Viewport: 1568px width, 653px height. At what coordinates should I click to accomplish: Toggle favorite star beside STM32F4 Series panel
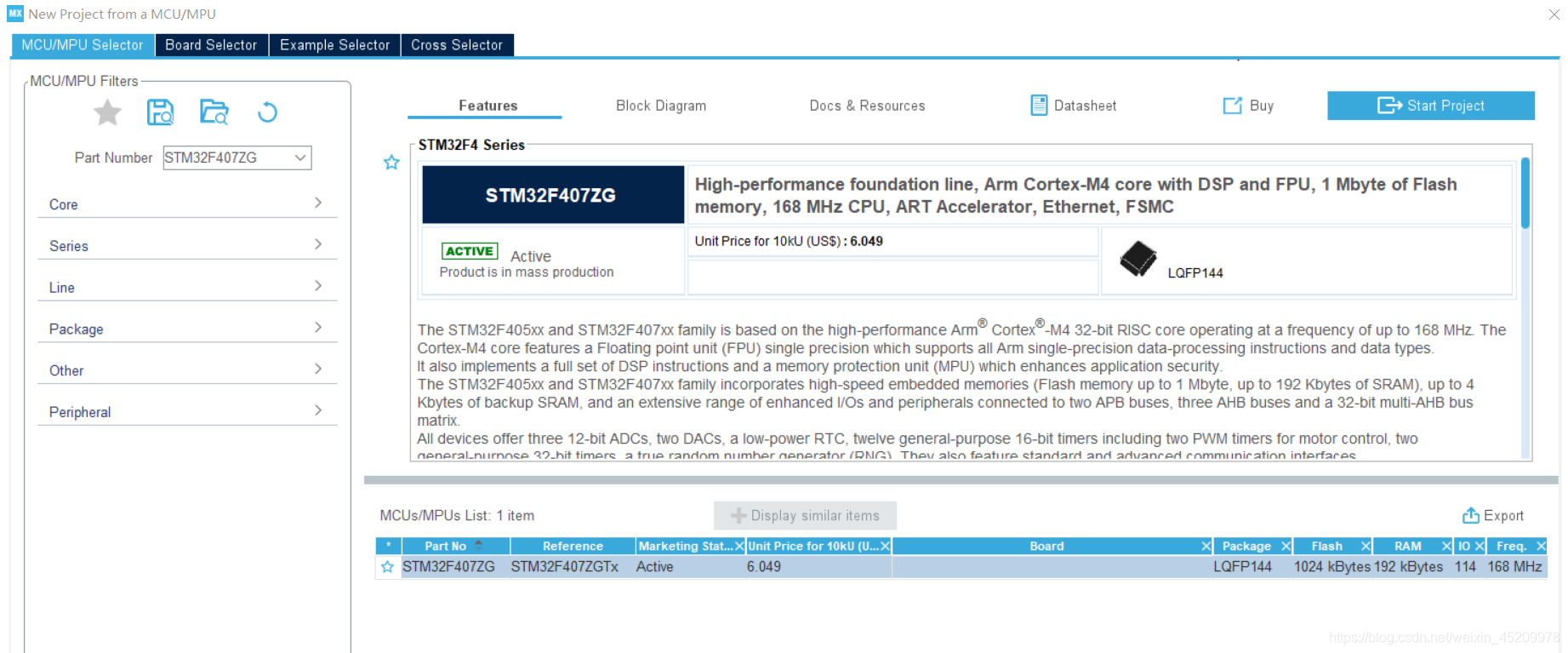click(x=391, y=162)
